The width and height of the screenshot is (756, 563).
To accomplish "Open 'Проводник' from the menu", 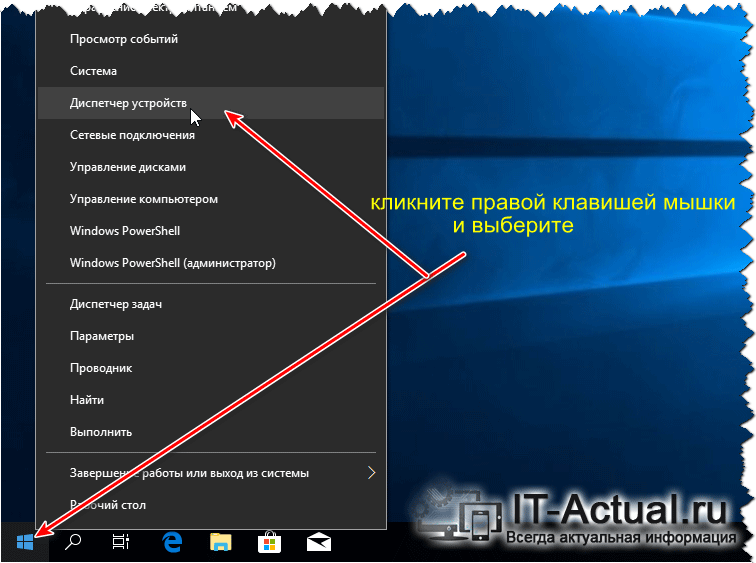I will [211, 368].
